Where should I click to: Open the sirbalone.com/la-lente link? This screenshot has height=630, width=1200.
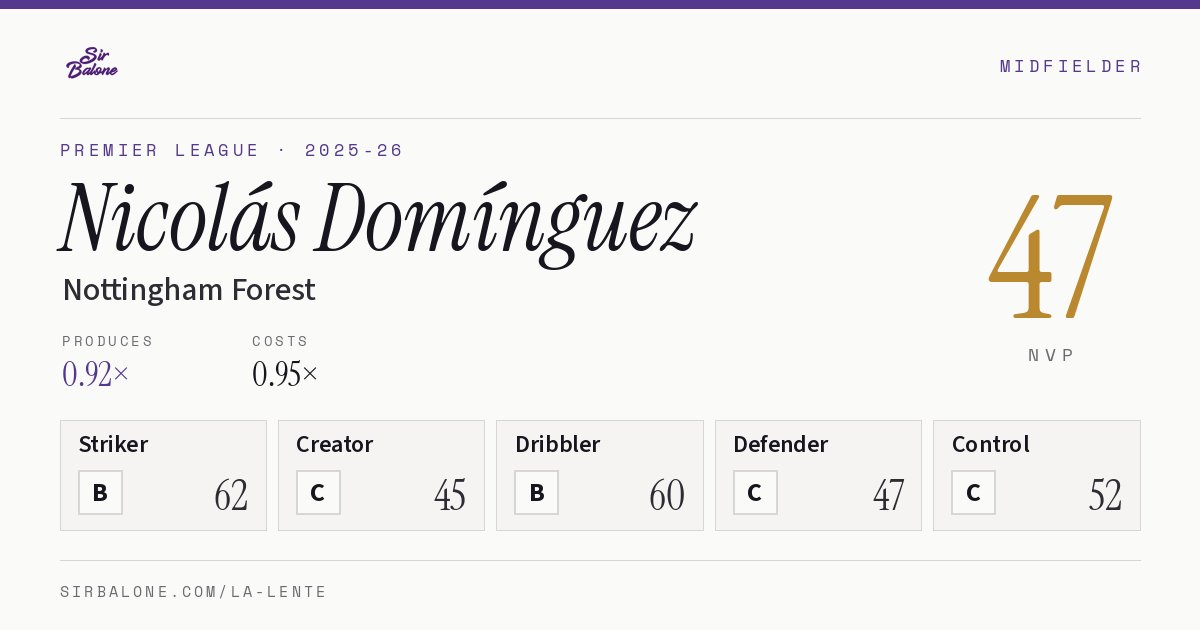[x=194, y=592]
